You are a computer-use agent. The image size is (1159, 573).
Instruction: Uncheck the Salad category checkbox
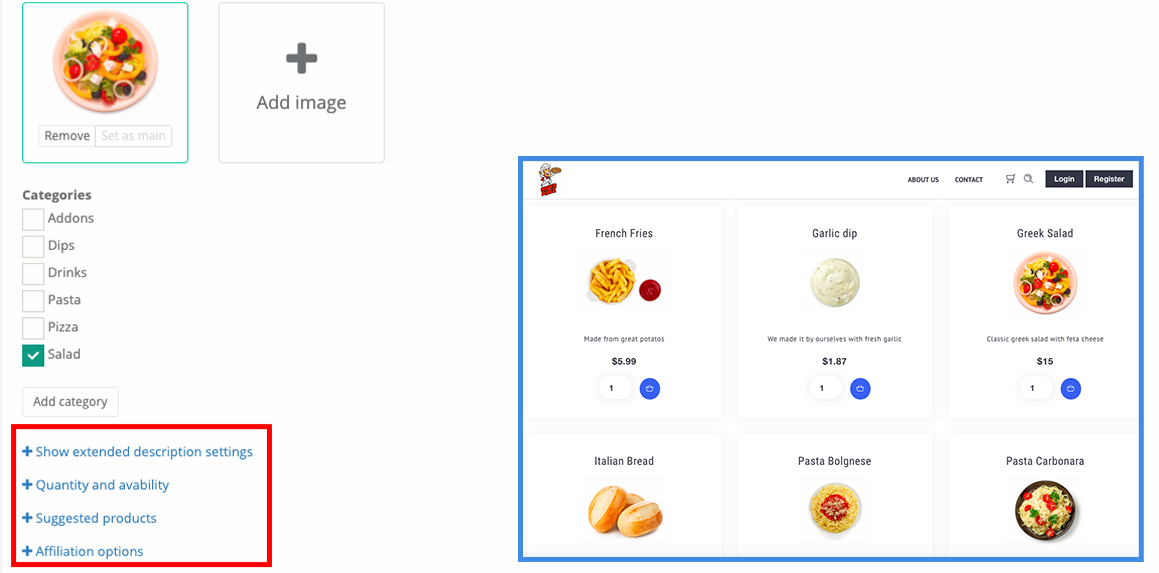pos(33,355)
